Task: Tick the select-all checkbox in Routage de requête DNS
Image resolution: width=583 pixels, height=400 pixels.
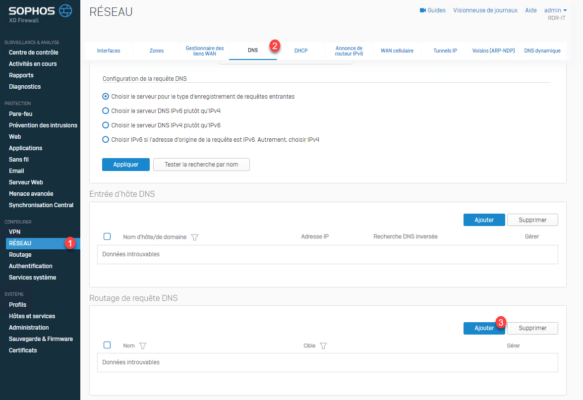Action: (x=107, y=345)
